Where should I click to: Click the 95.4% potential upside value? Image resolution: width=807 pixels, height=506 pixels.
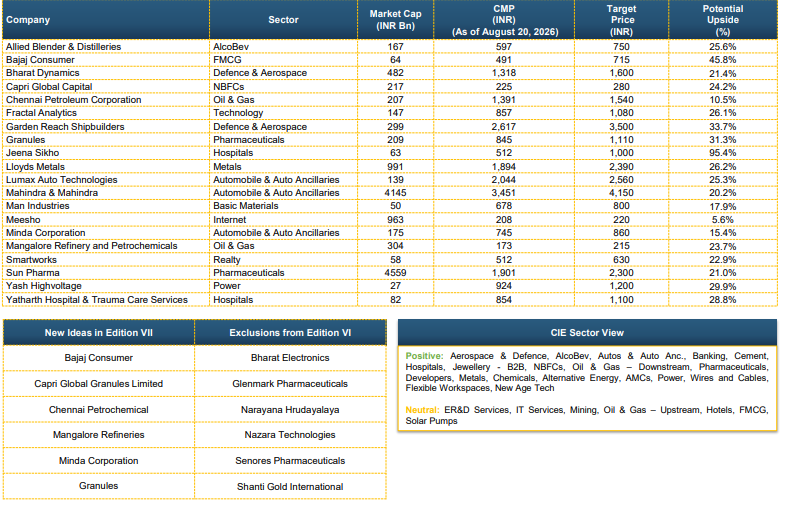[x=722, y=153]
